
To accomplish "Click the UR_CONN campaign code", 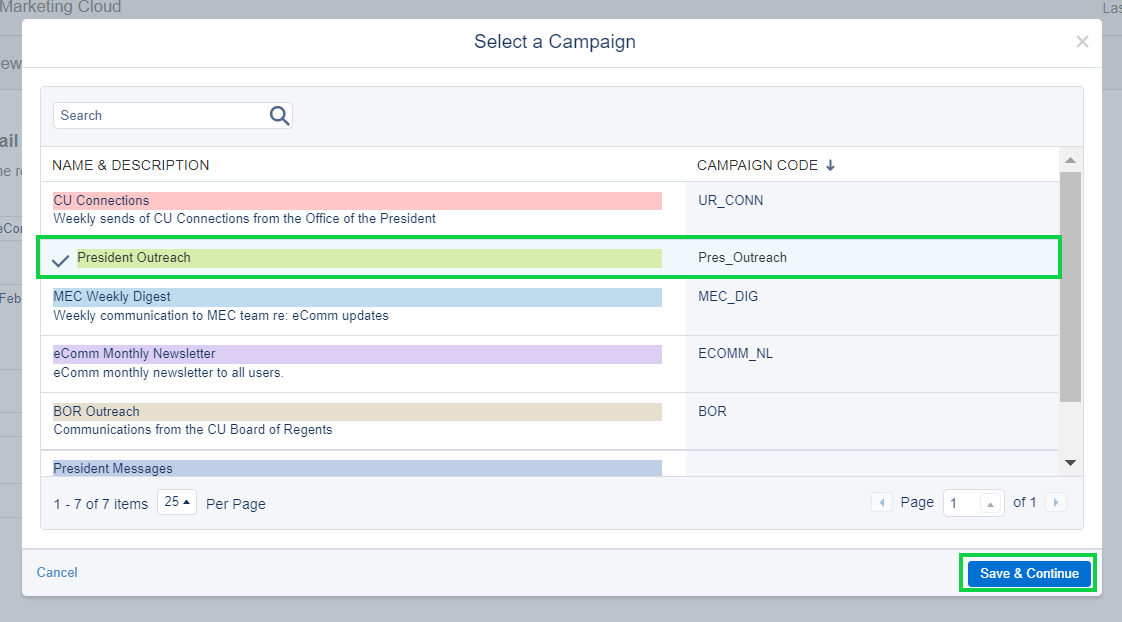I will [x=731, y=200].
